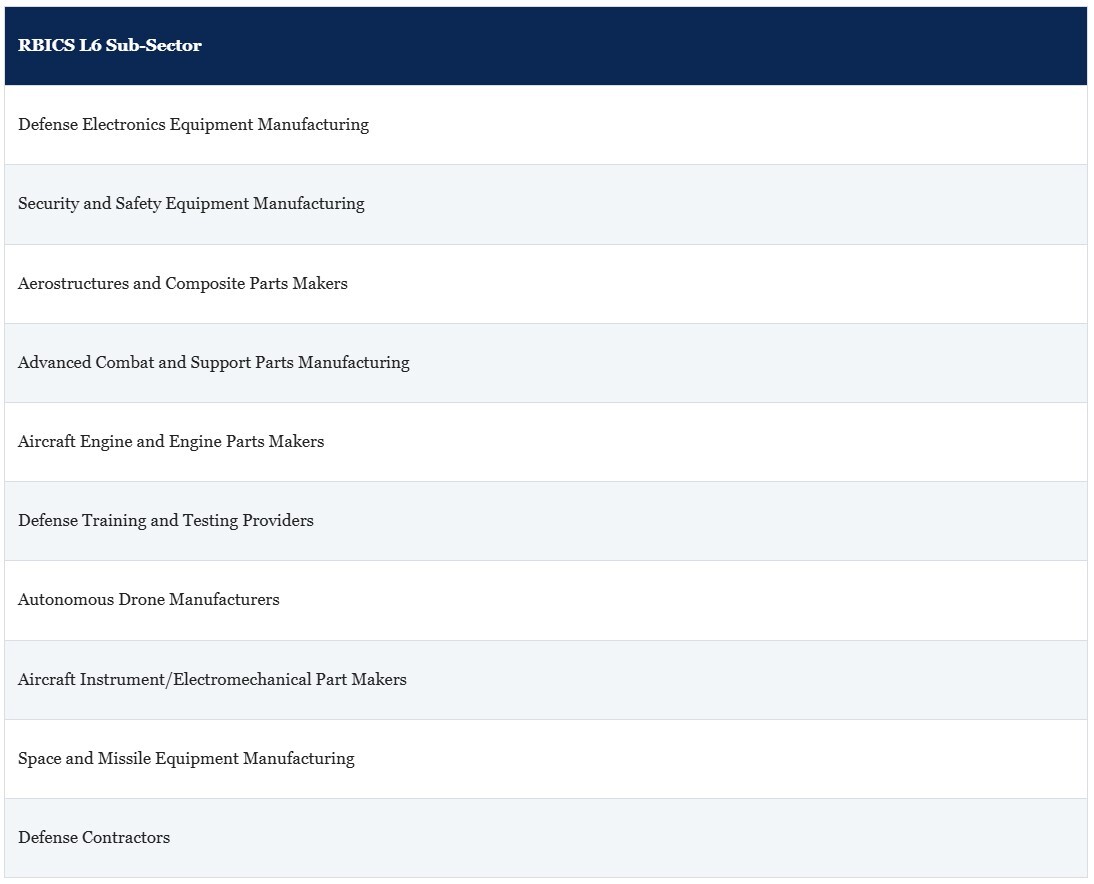
Task: Click the text Sub-Sector in the header
Action: coord(153,45)
